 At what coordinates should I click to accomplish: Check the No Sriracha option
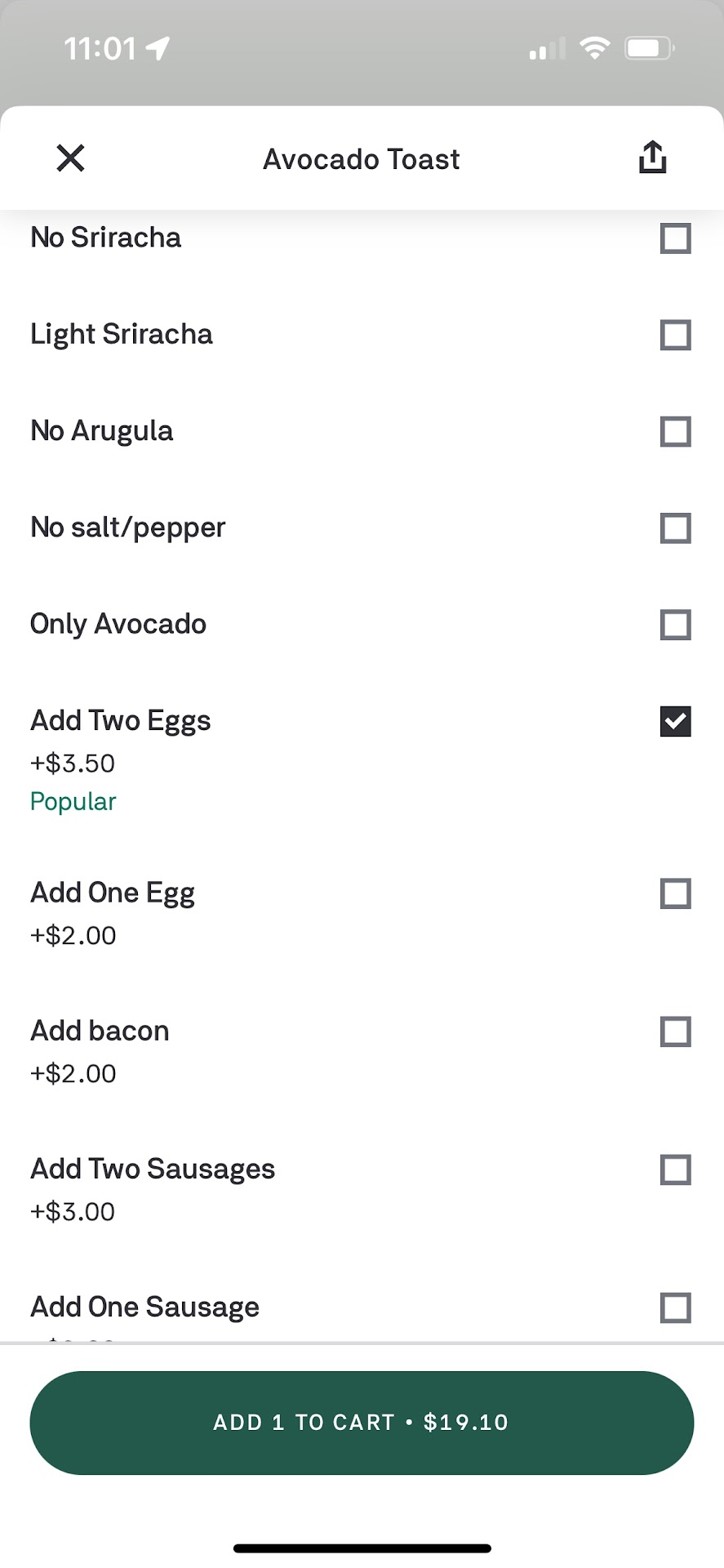(675, 238)
